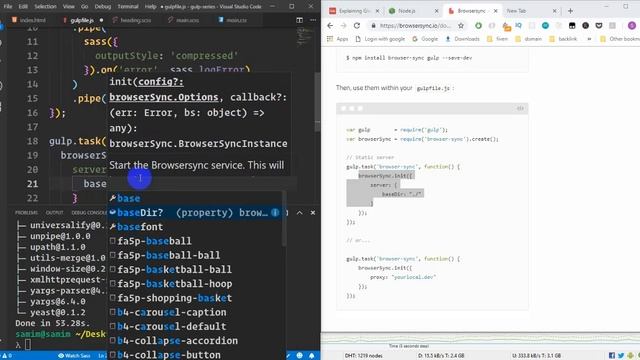This screenshot has width=640, height=360.
Task: Open the Selection menu in VS Code
Action: click(45, 7)
